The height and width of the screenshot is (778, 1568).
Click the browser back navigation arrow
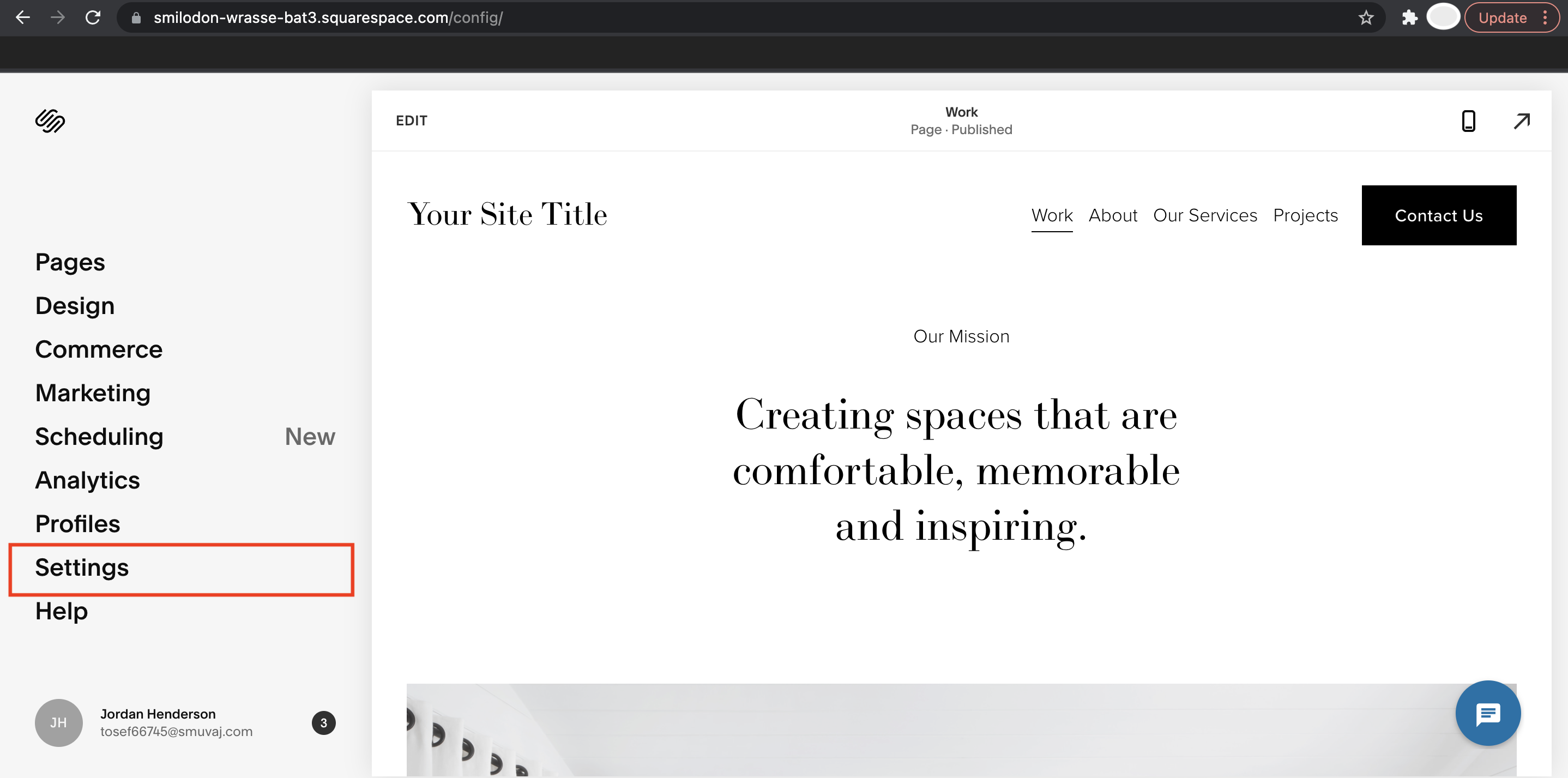pyautogui.click(x=24, y=18)
